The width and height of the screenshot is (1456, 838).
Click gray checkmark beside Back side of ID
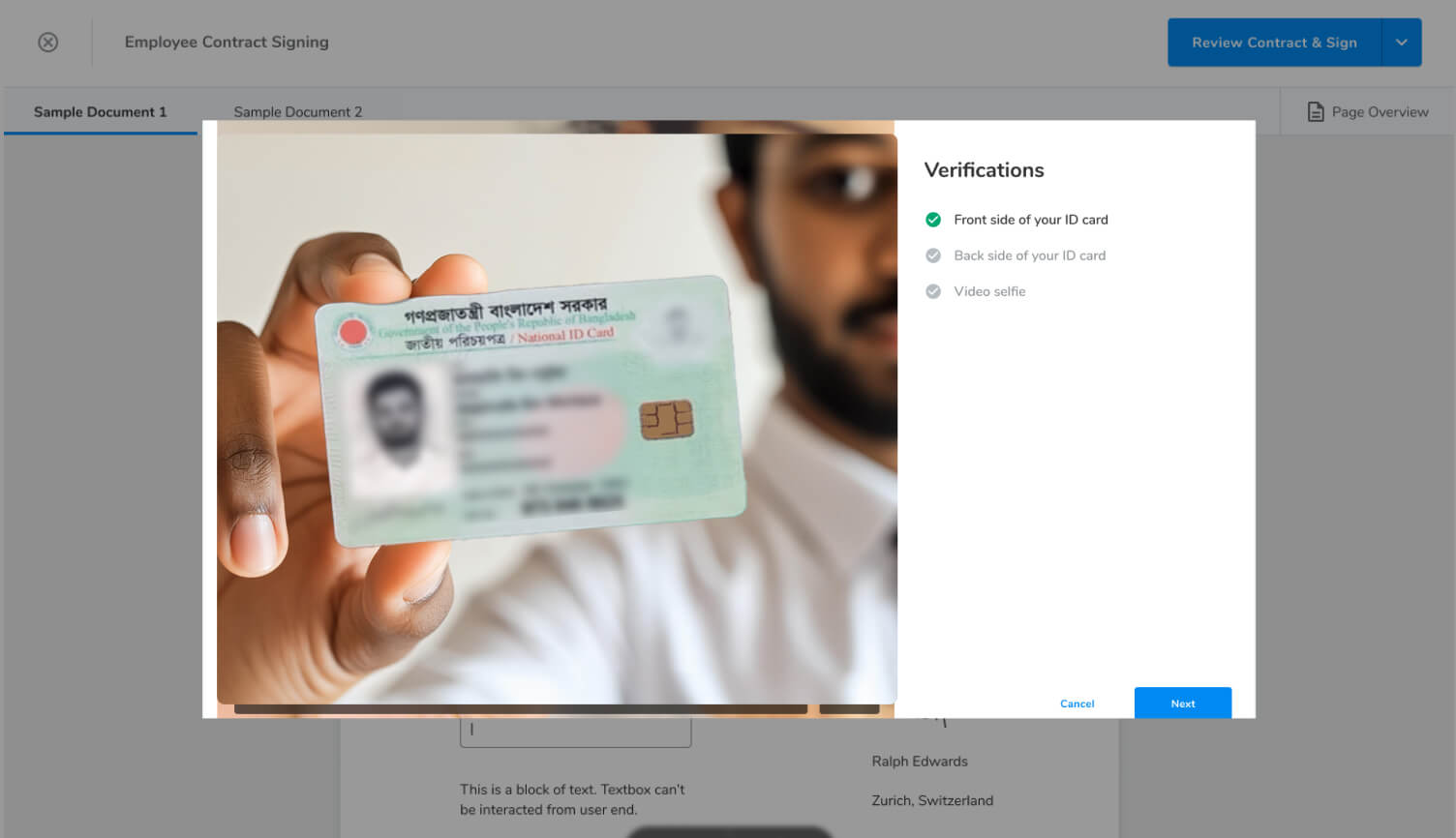933,255
